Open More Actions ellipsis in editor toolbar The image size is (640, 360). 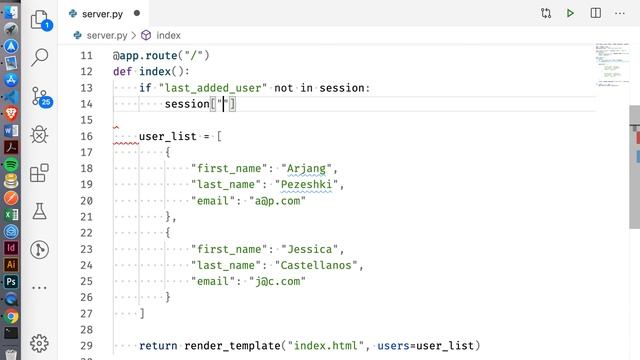coord(620,13)
